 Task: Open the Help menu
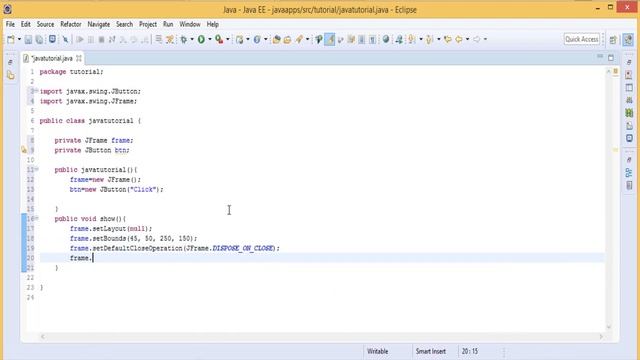(213, 24)
